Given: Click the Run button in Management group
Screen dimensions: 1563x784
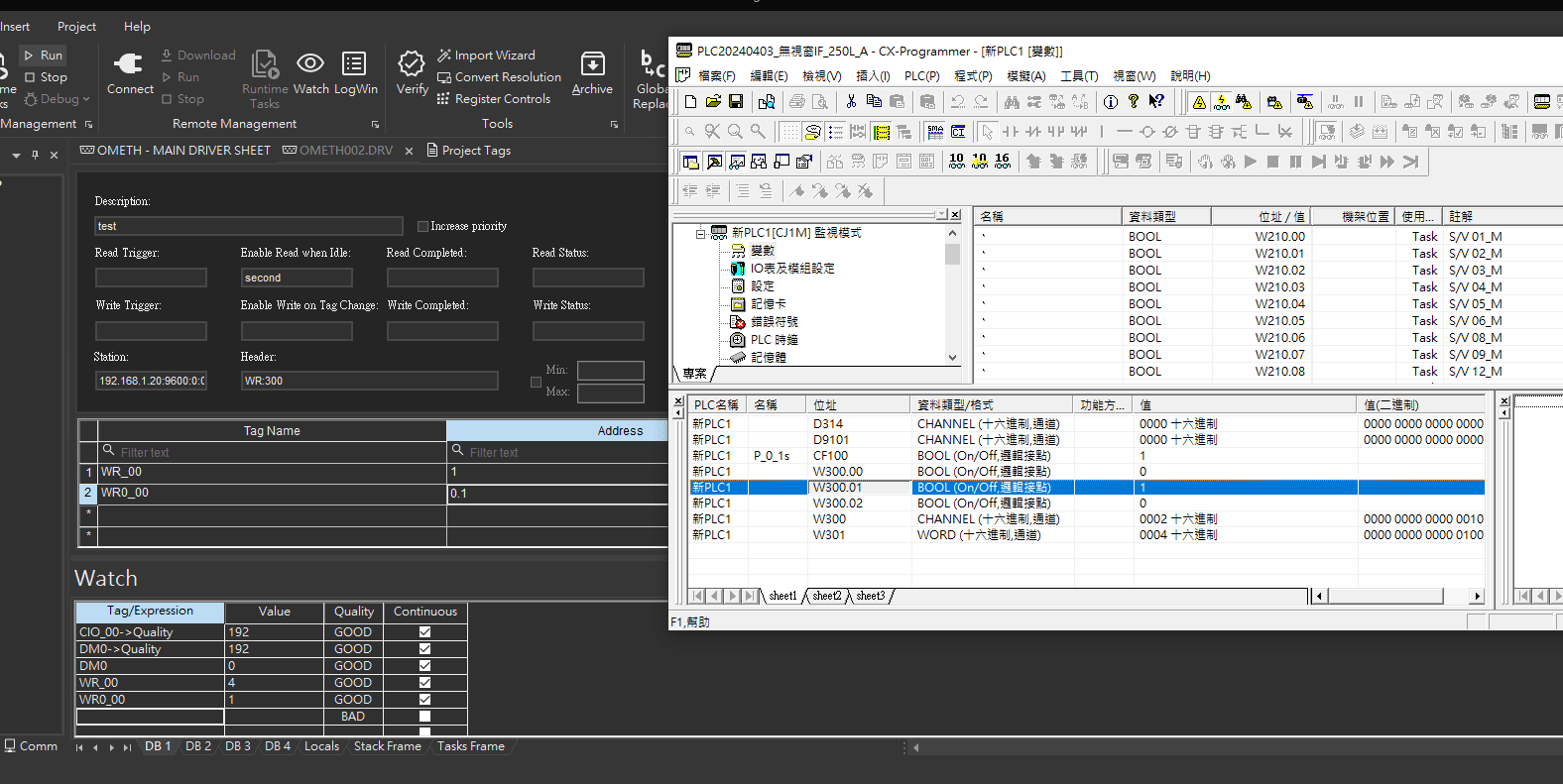Looking at the screenshot, I should pos(43,56).
